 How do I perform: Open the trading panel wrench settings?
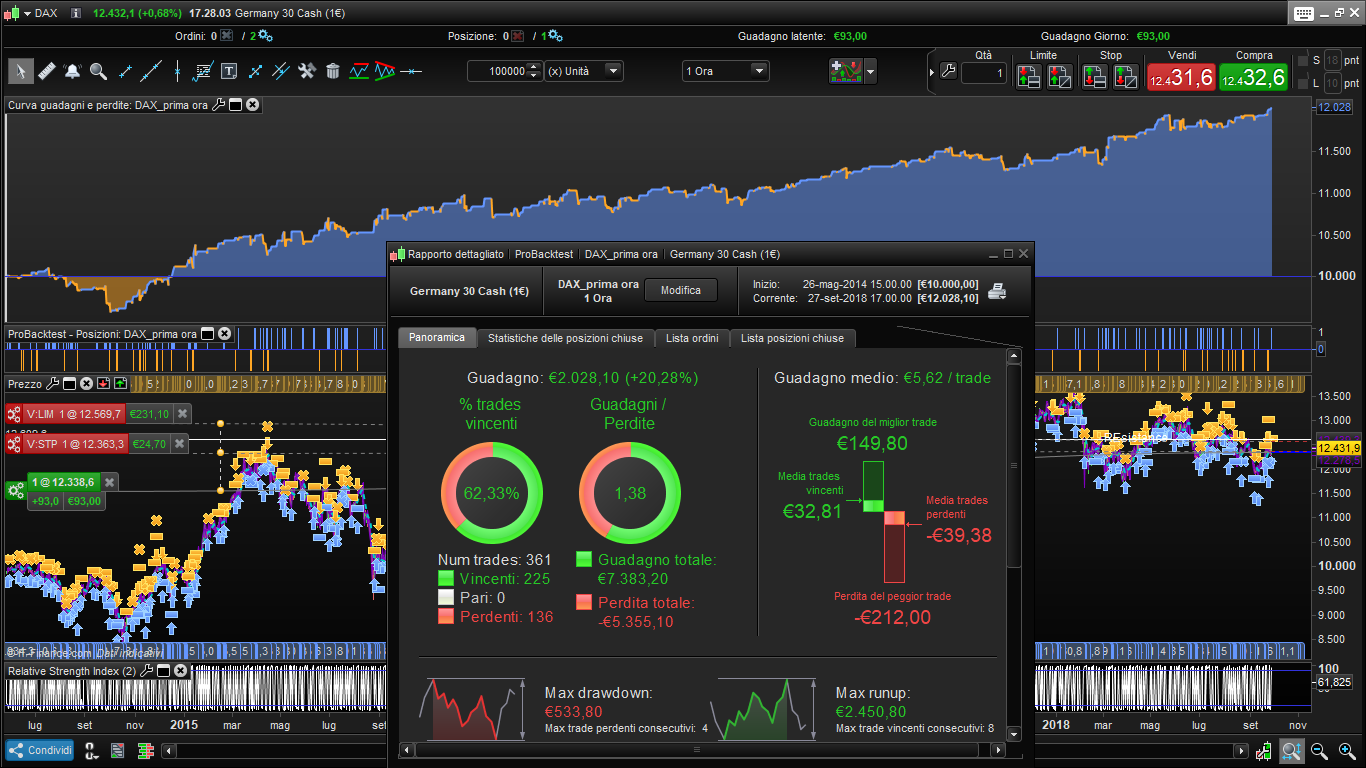click(x=949, y=72)
